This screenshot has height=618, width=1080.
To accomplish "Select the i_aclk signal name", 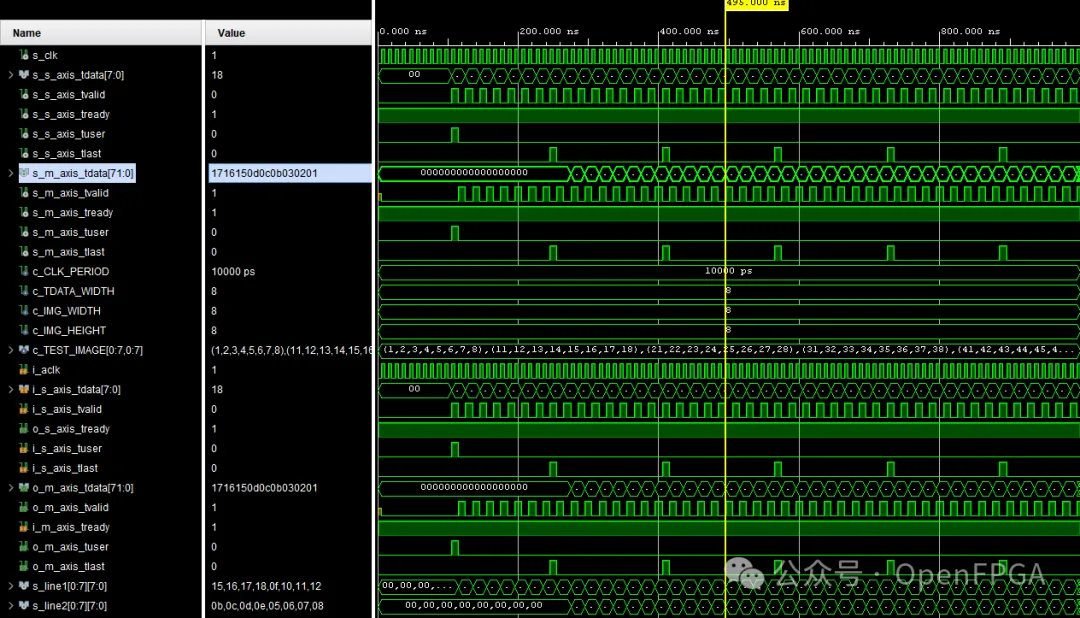I will click(x=46, y=370).
